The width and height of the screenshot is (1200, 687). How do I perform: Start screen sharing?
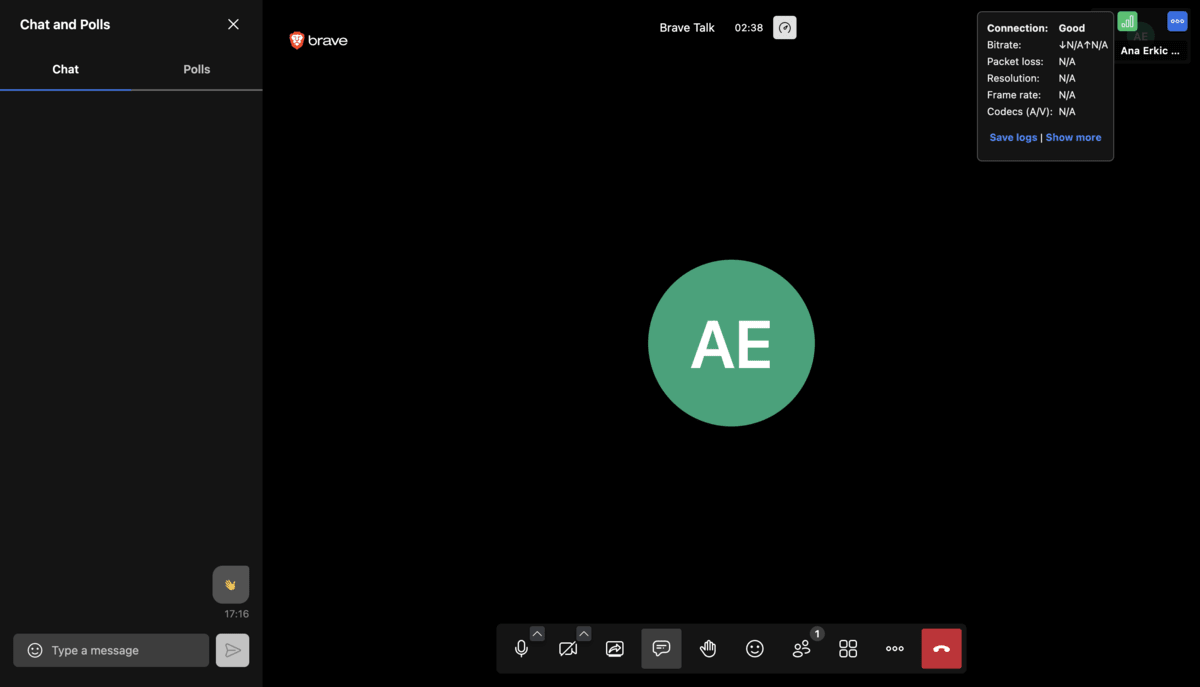(x=615, y=648)
